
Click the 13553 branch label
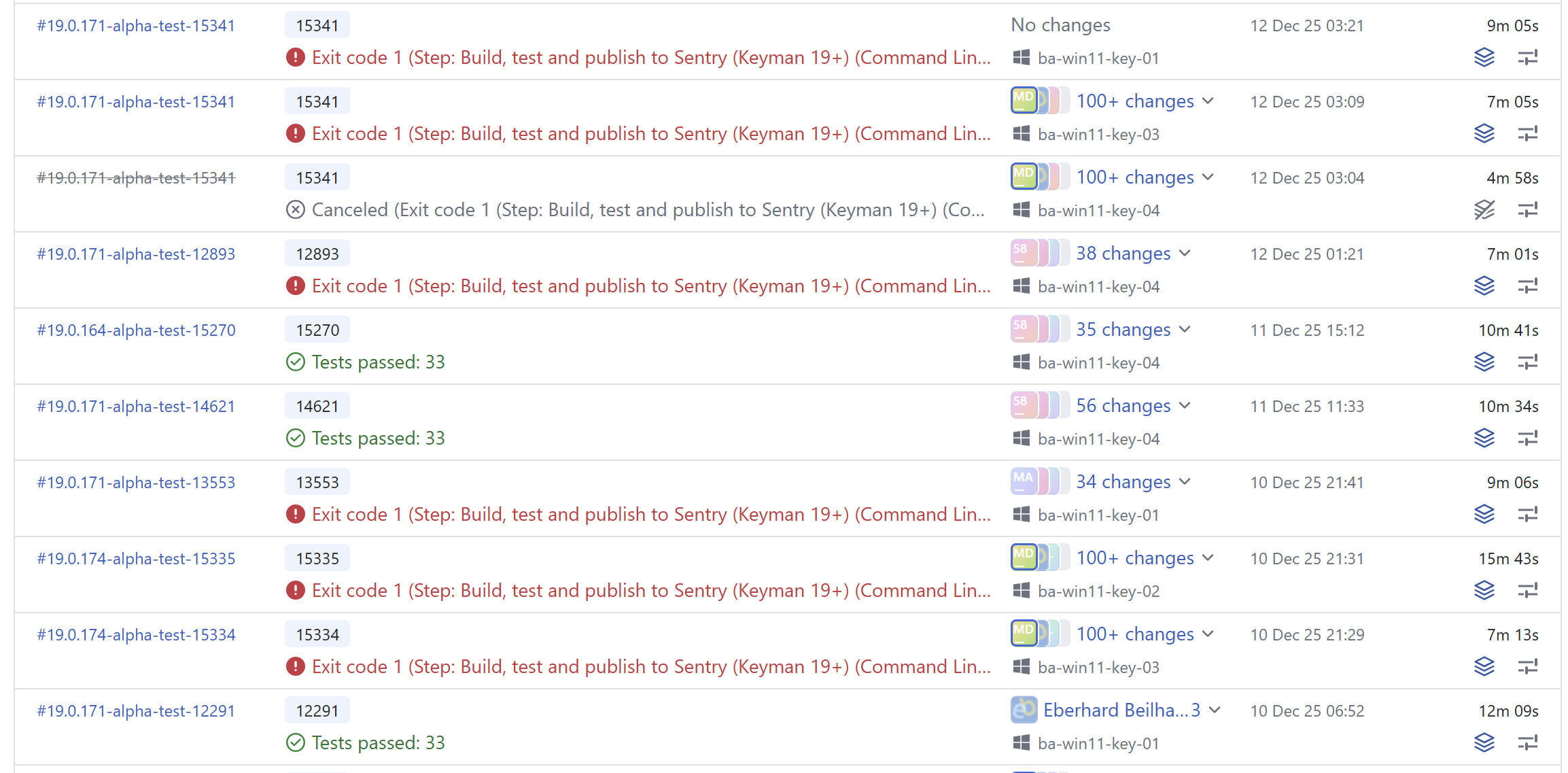coord(317,483)
